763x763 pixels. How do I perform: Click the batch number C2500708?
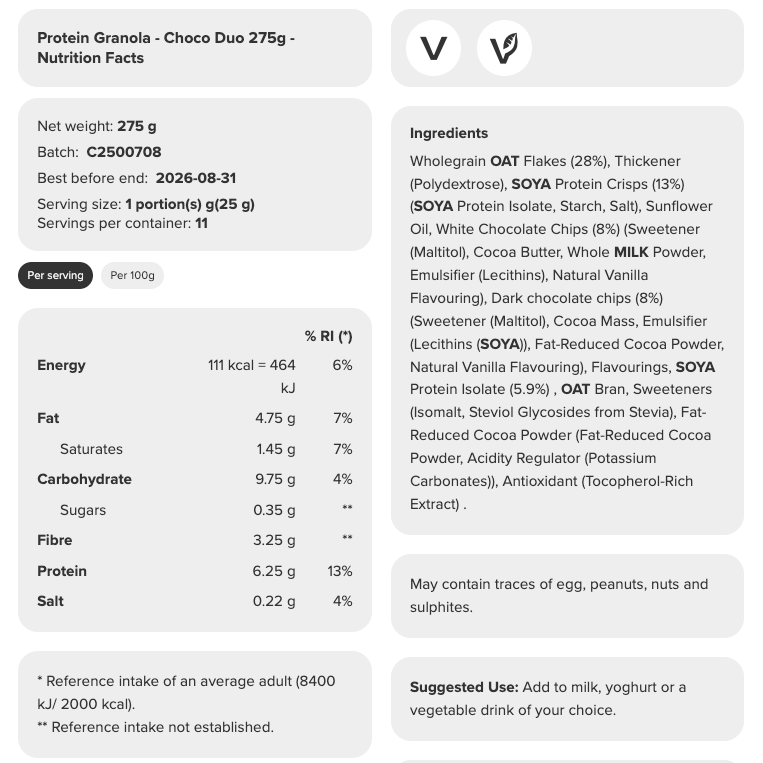[x=124, y=152]
